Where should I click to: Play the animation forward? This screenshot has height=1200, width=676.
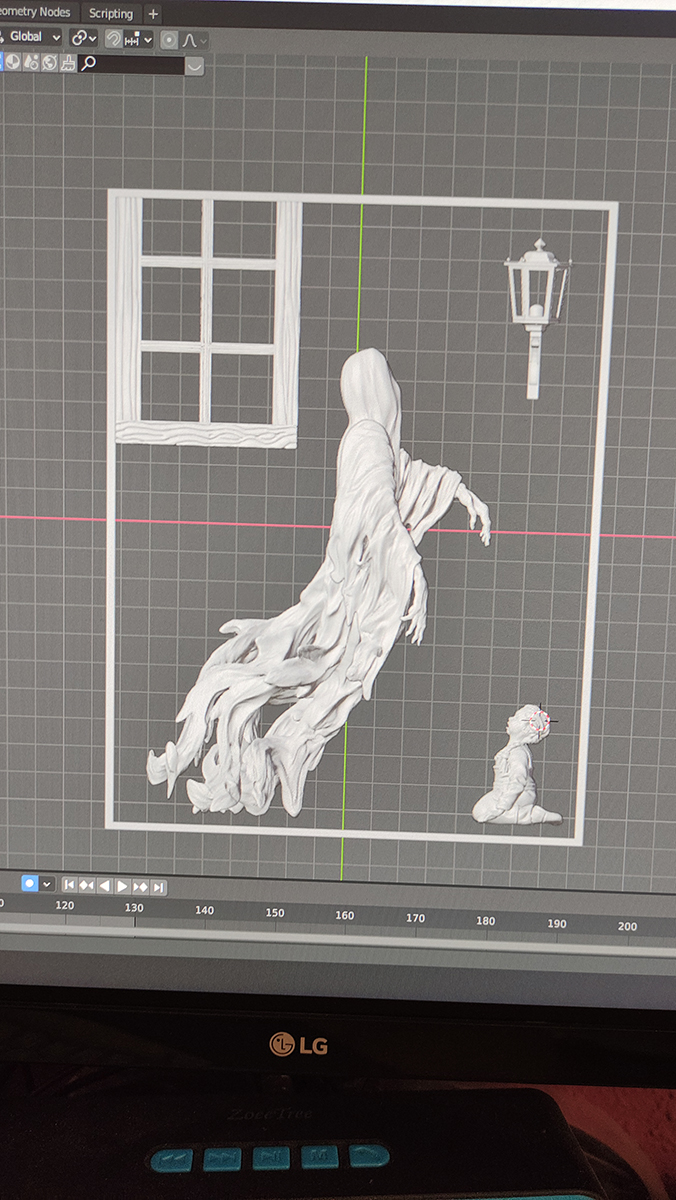[122, 886]
